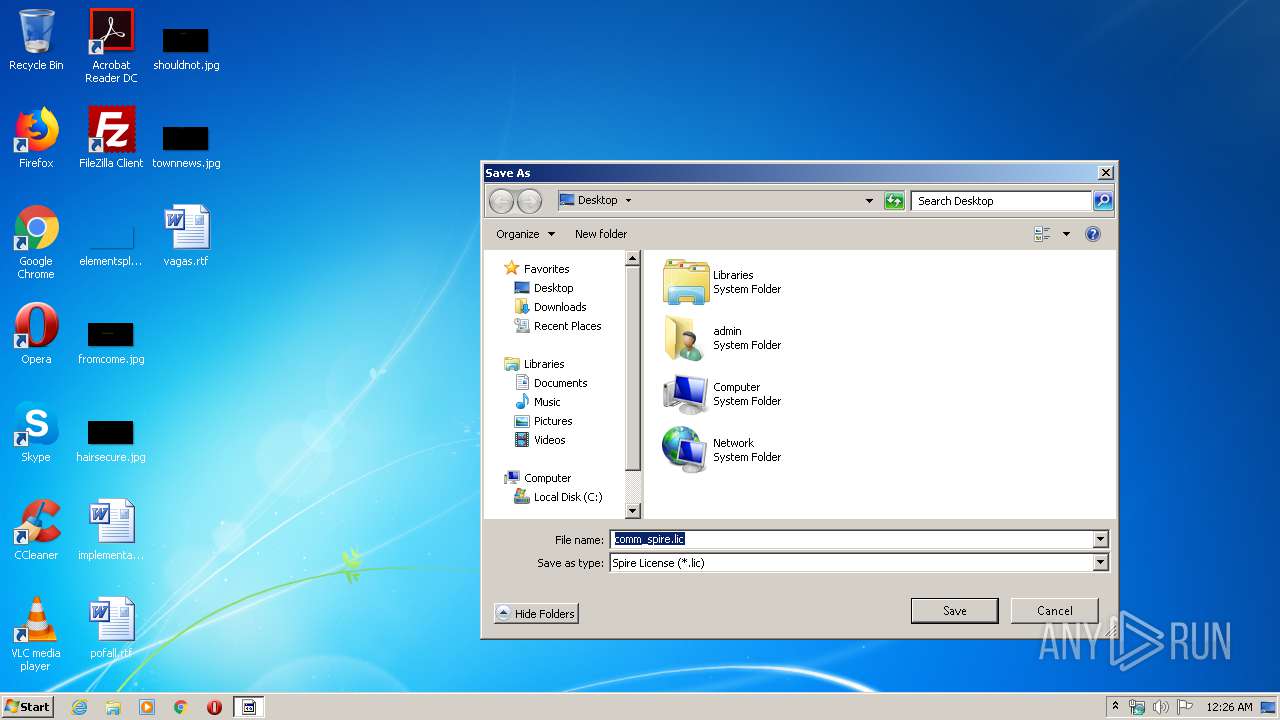This screenshot has height=720, width=1280.
Task: Select Desktop under Favorites
Action: coord(544,288)
